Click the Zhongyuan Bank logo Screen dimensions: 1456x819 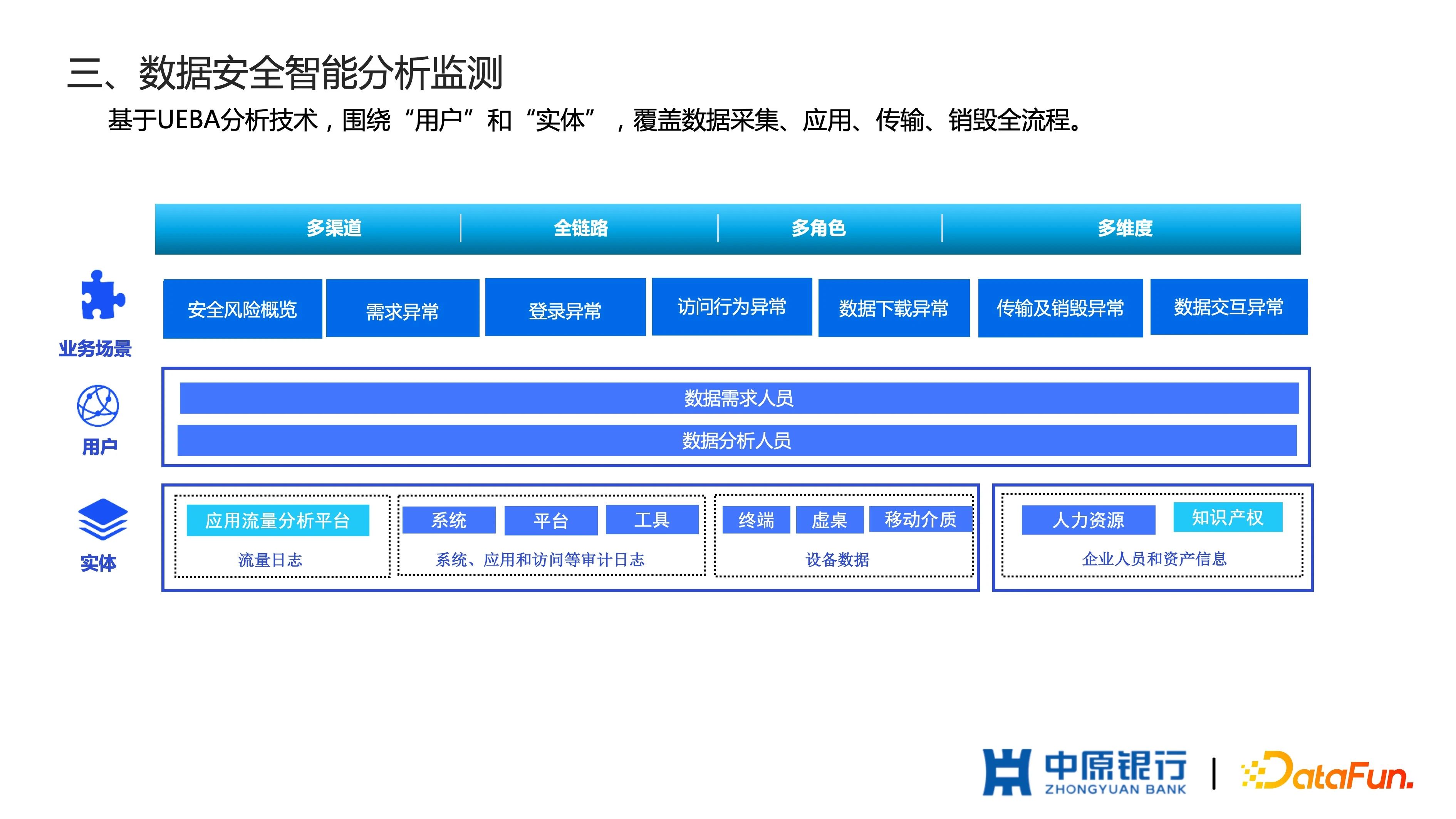point(1084,772)
